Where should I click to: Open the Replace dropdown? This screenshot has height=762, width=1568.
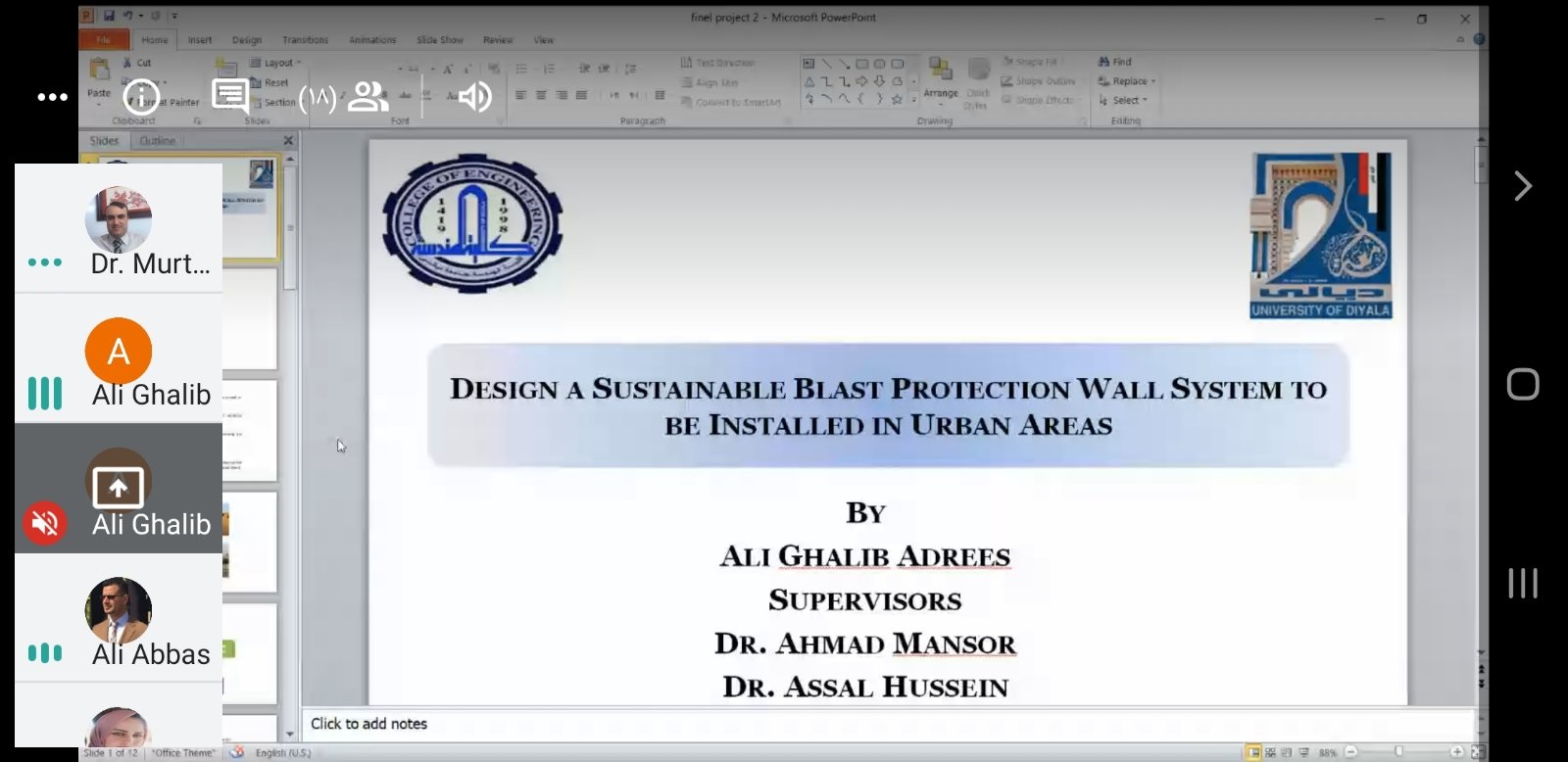pos(1127,81)
